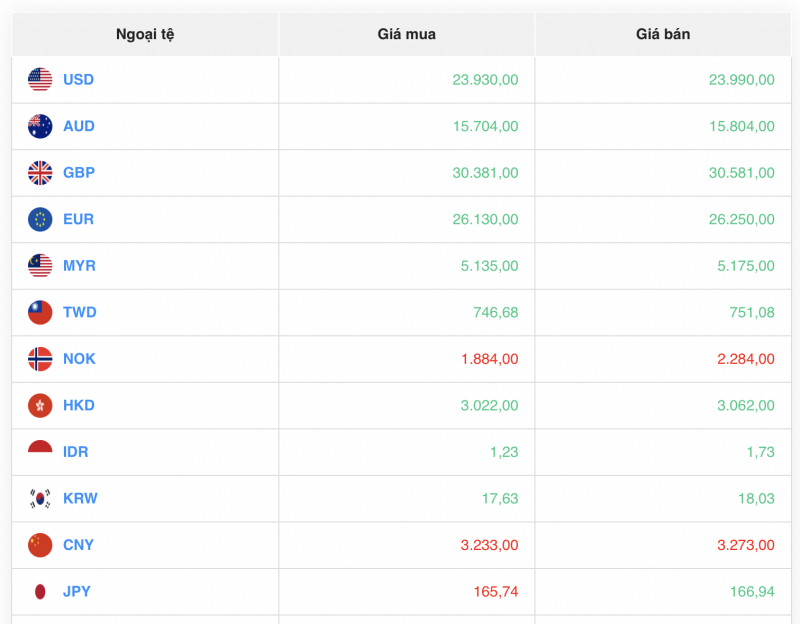Screen dimensions: 800x624
Task: Select the CNY selling rate value 3.273,00
Action: click(745, 545)
